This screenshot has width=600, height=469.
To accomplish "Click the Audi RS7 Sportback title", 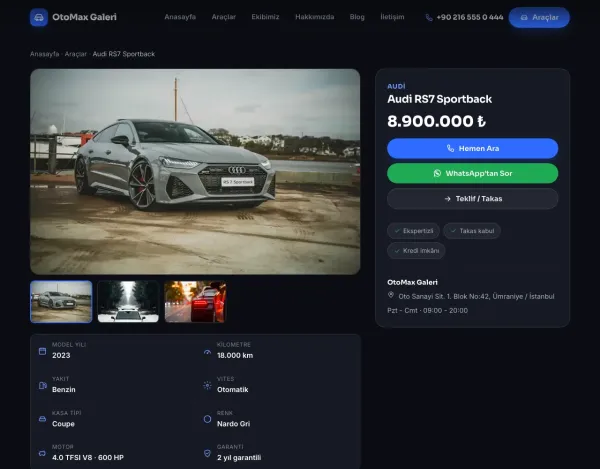I will coord(439,99).
